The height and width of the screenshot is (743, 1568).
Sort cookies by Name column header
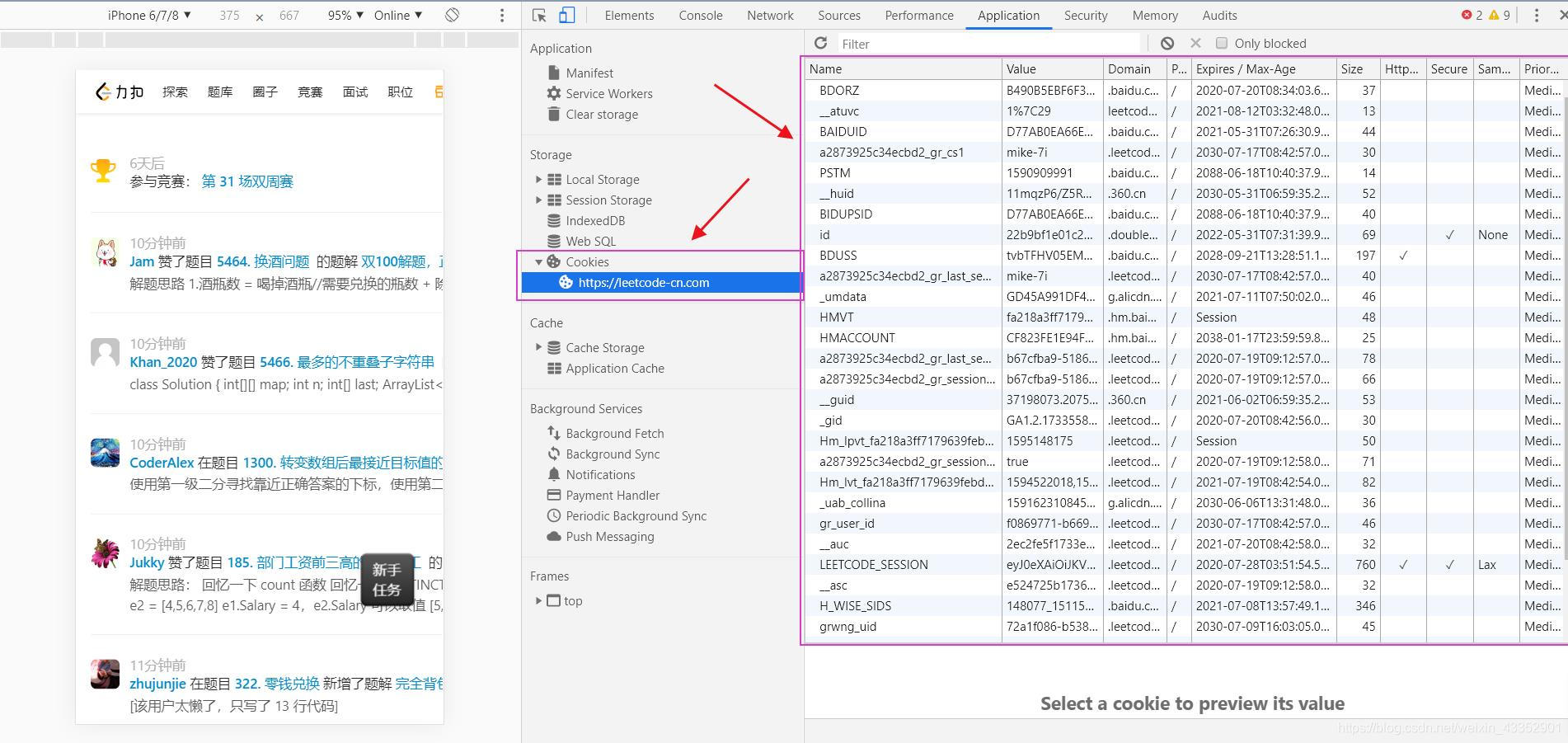pos(904,68)
